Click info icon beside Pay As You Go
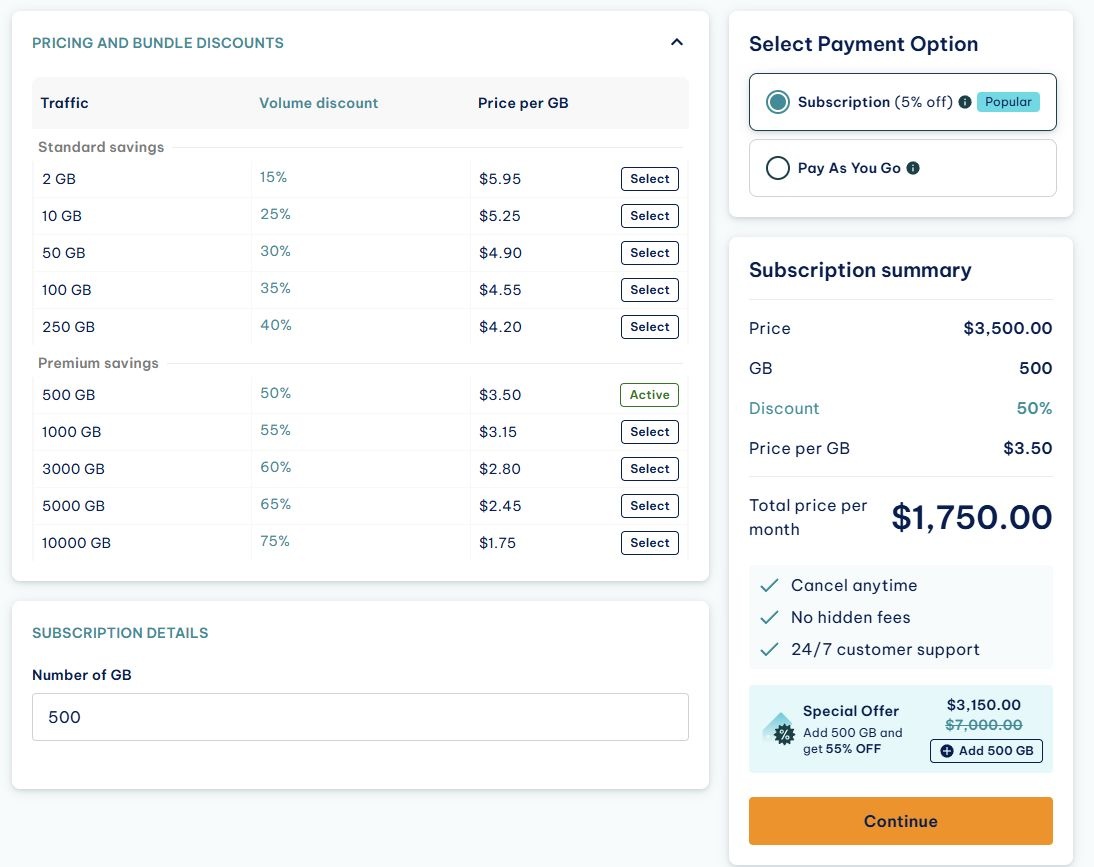 coord(913,168)
